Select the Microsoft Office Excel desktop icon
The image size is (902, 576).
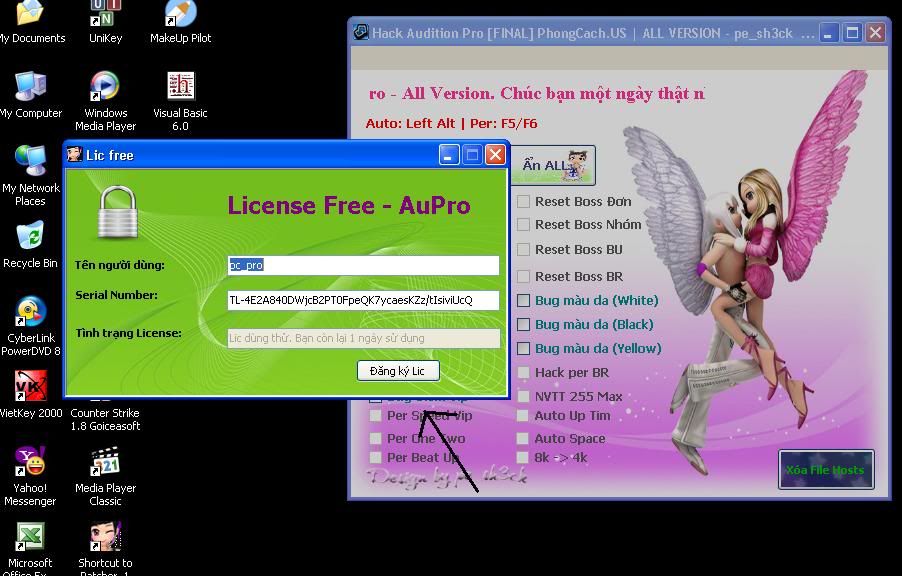pyautogui.click(x=30, y=537)
